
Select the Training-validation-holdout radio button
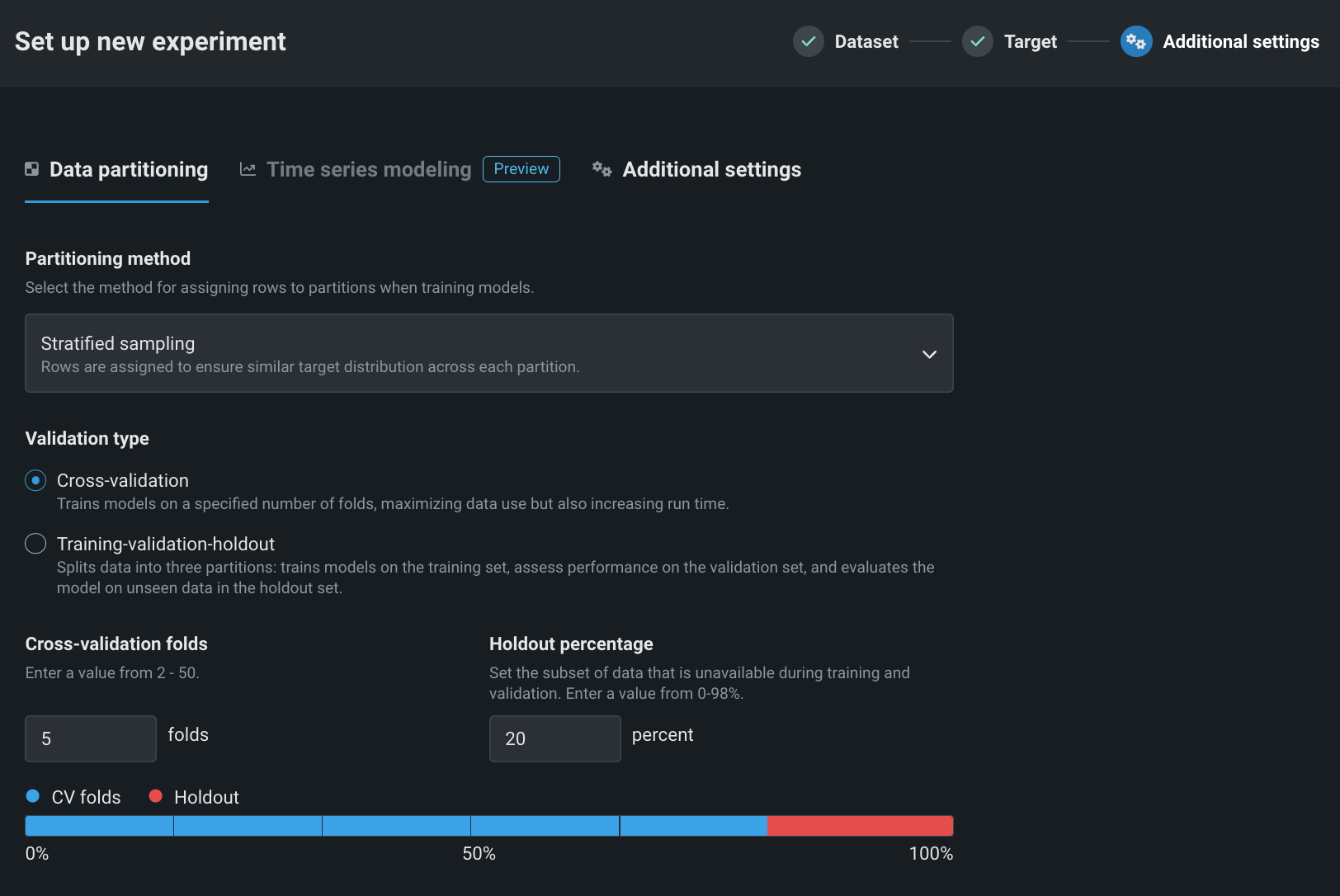[35, 544]
